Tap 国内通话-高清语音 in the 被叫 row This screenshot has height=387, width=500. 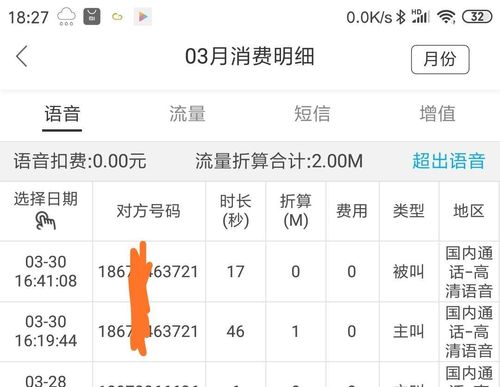[469, 272]
